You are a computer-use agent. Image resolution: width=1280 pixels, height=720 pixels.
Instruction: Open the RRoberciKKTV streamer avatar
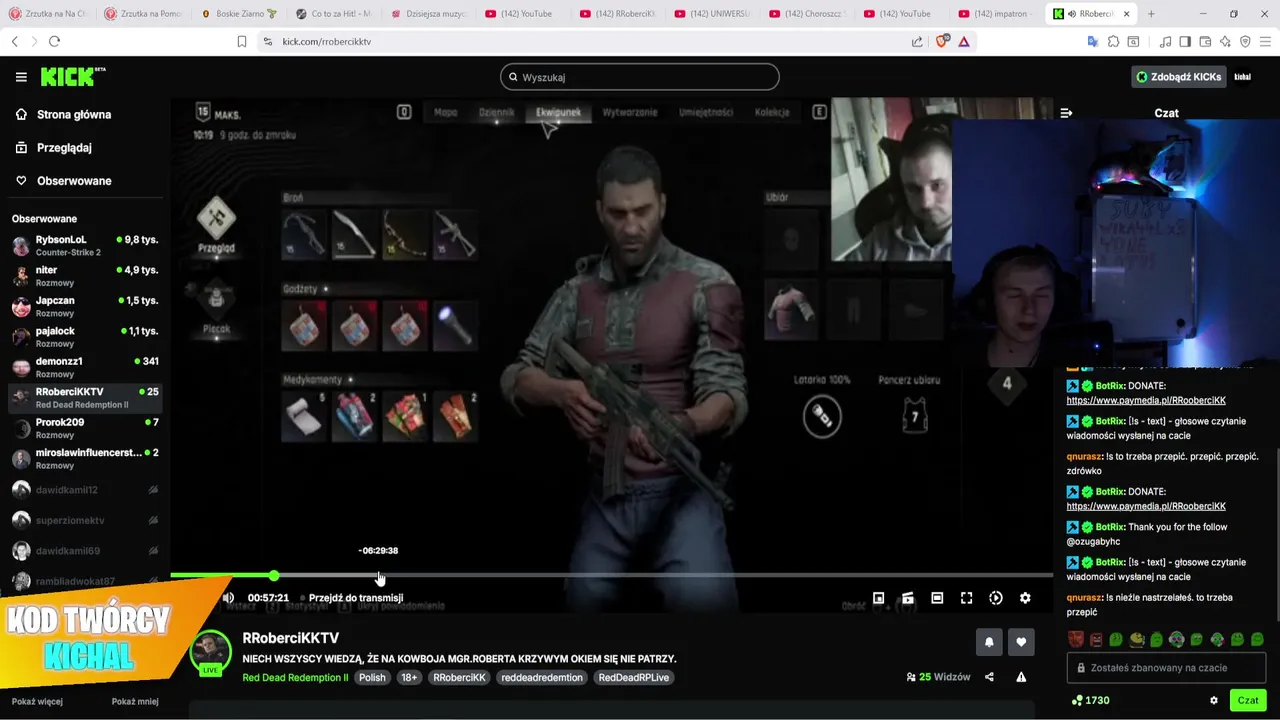click(211, 651)
